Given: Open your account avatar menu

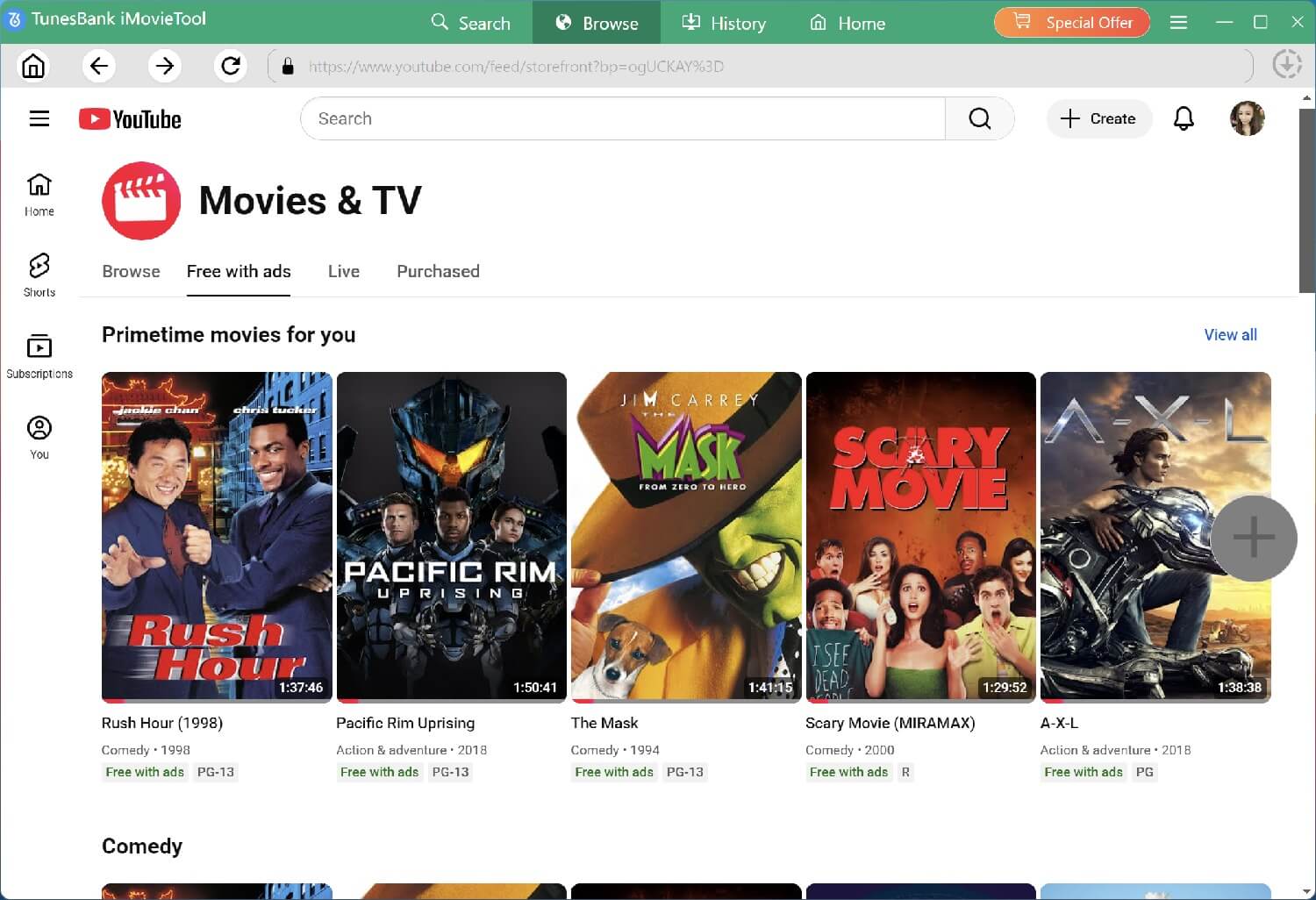Looking at the screenshot, I should tap(1247, 118).
